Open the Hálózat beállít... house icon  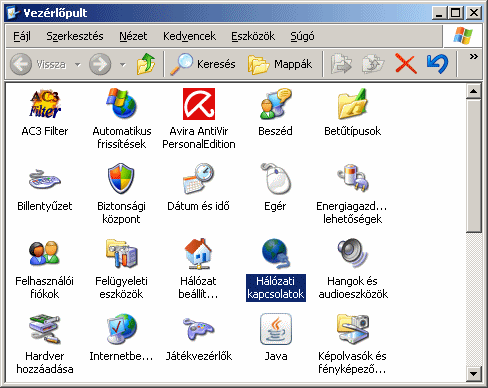pos(199,254)
